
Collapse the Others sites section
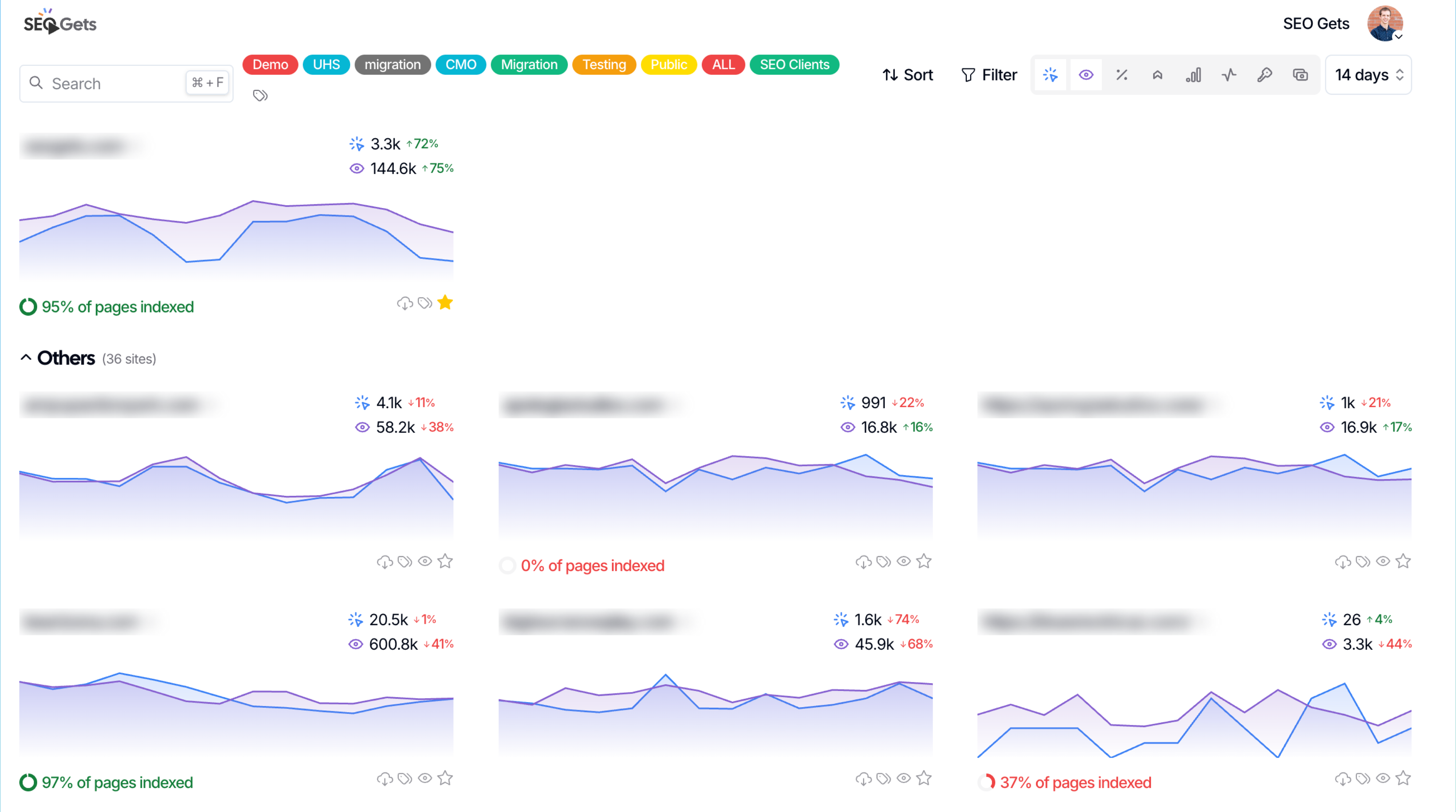pos(26,358)
